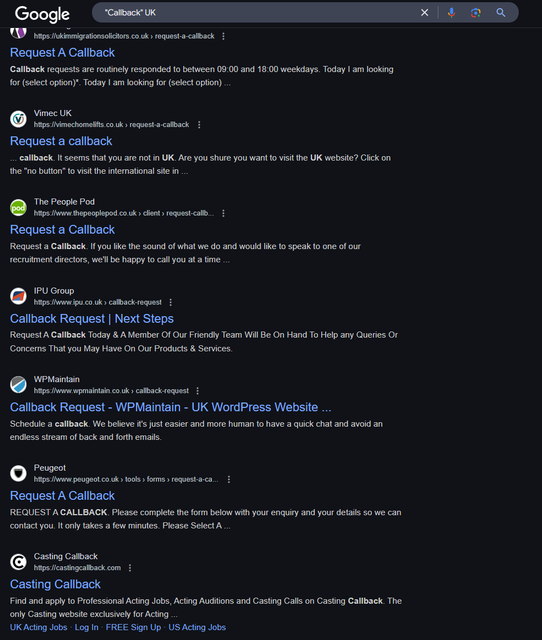Start voice search with microphone icon
The height and width of the screenshot is (640, 542).
451,13
